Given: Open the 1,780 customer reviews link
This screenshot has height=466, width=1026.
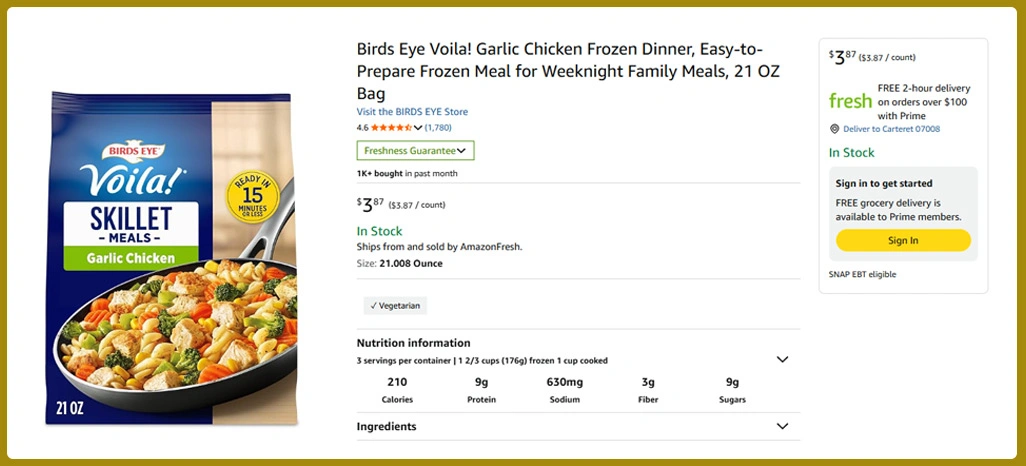Looking at the screenshot, I should point(438,128).
